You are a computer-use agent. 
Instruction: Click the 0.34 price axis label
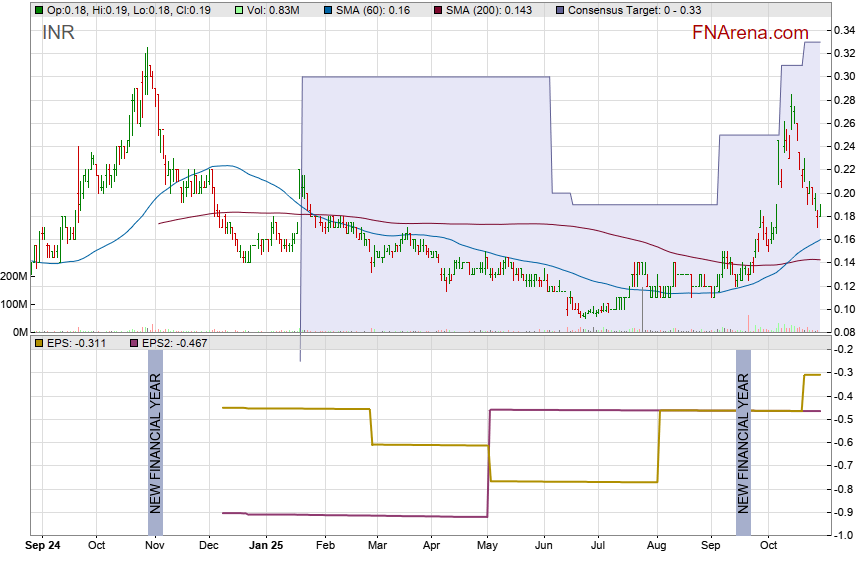[842, 30]
